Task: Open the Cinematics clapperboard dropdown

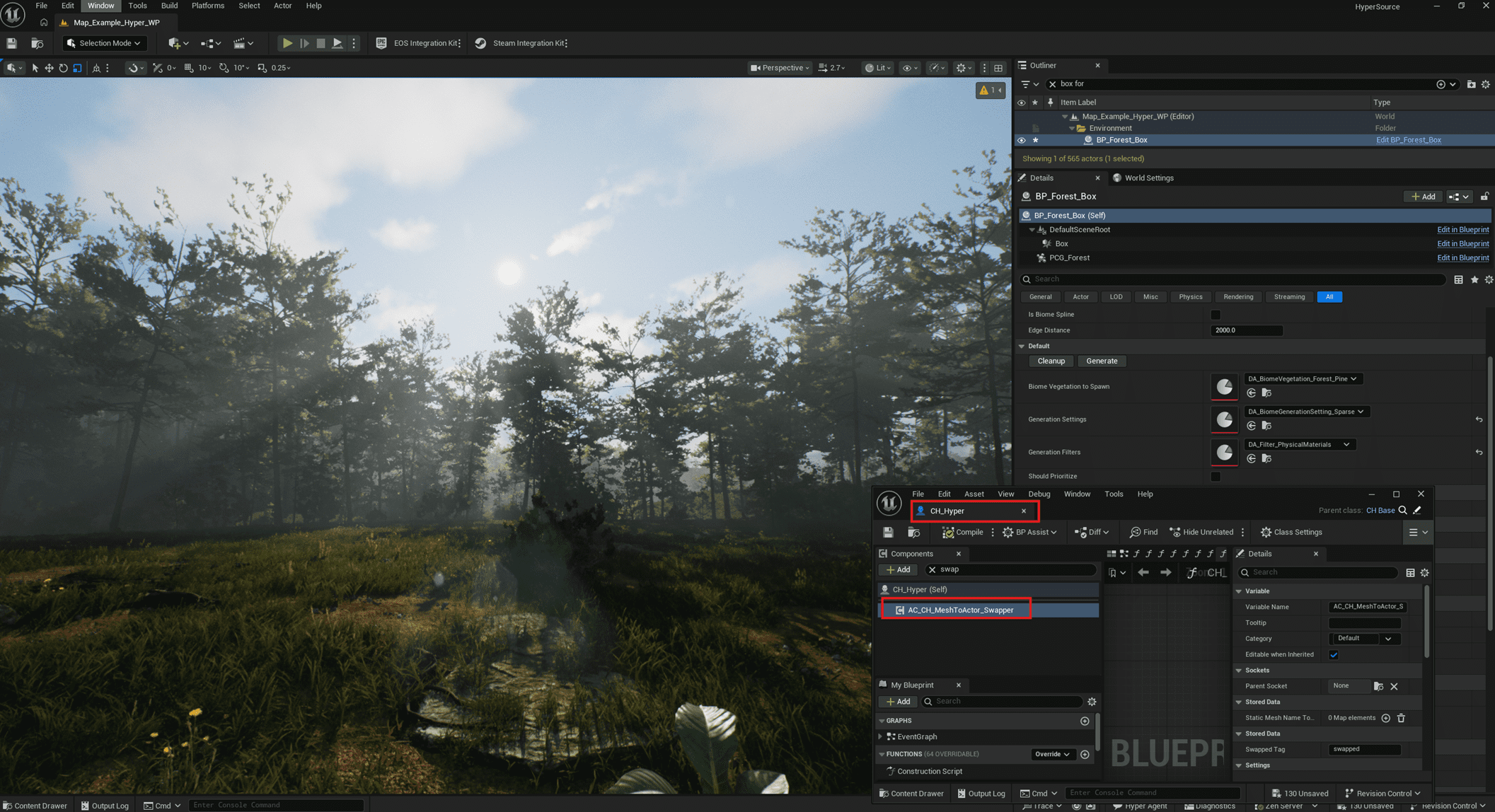Action: click(x=243, y=43)
